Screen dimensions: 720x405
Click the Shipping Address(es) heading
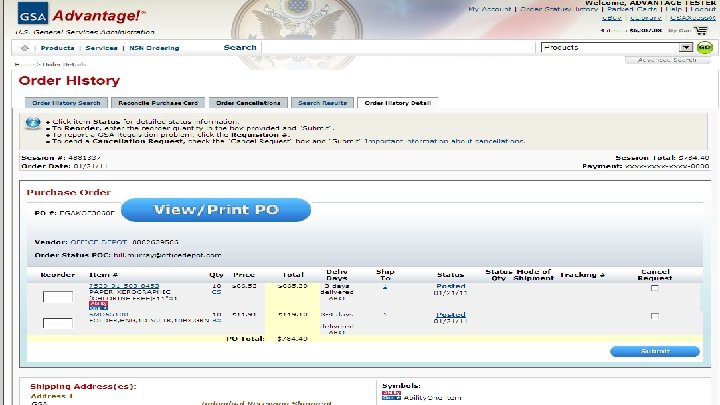[83, 387]
